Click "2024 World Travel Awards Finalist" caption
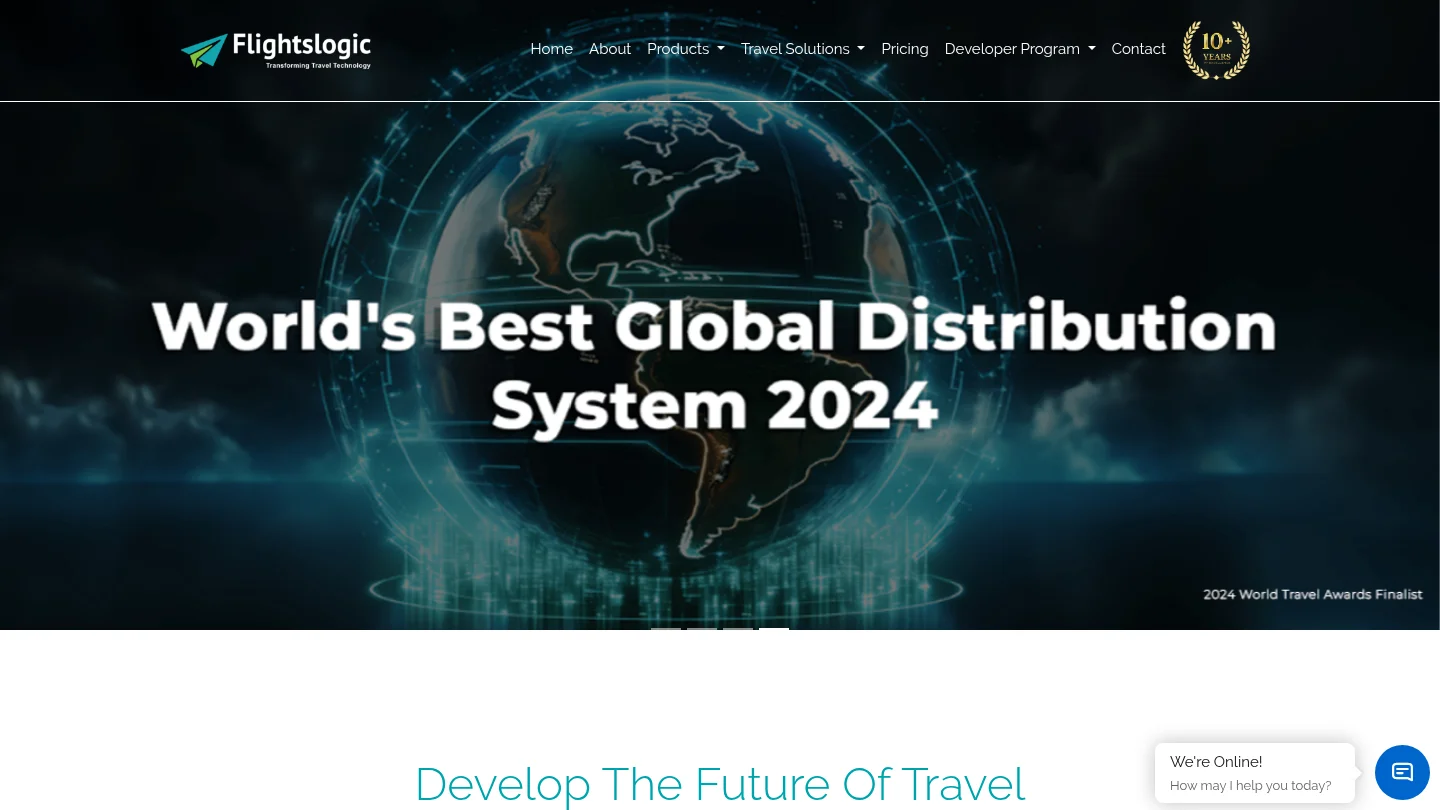The width and height of the screenshot is (1440, 810). point(1313,594)
